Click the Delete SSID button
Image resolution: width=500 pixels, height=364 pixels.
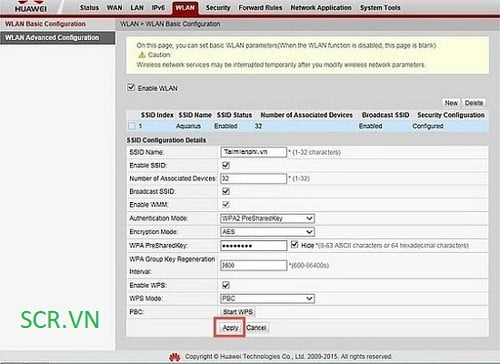[x=474, y=103]
